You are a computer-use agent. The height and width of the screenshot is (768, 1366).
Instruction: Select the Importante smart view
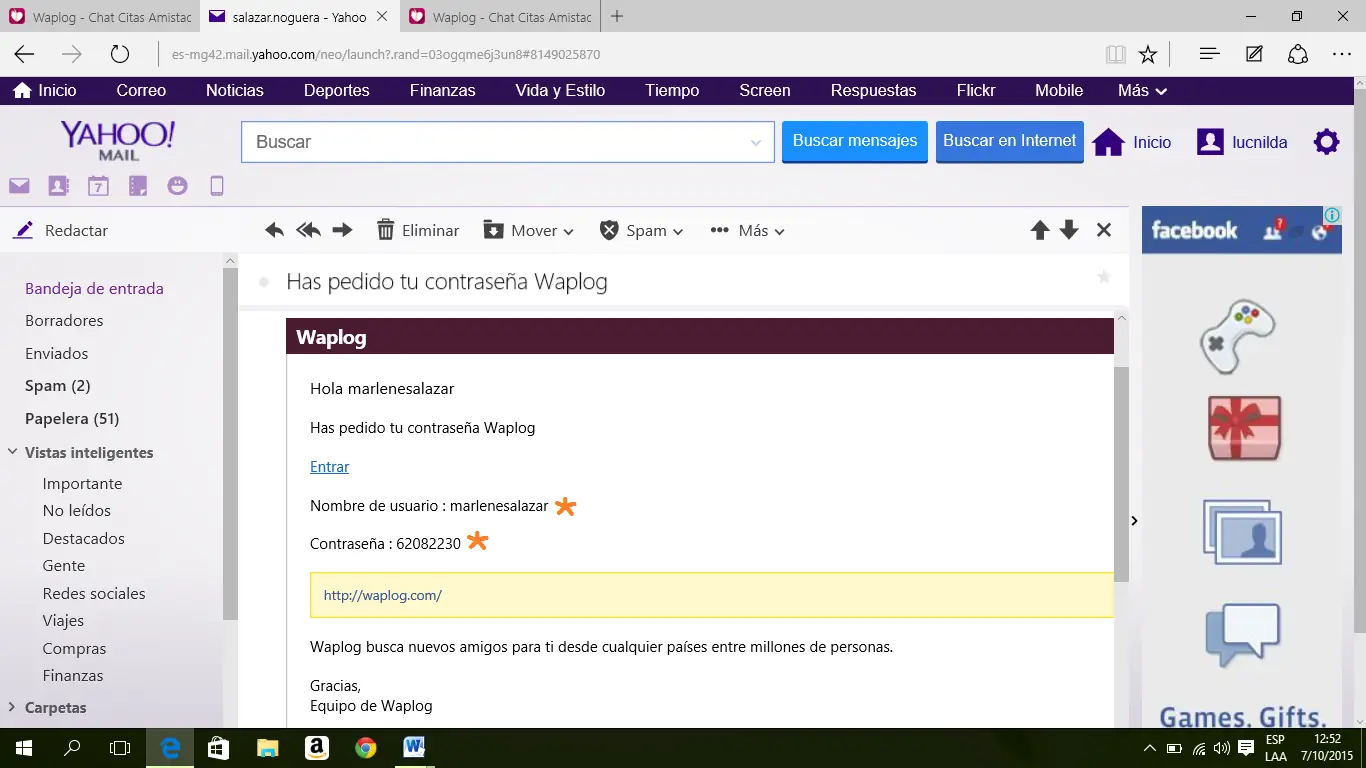(82, 483)
